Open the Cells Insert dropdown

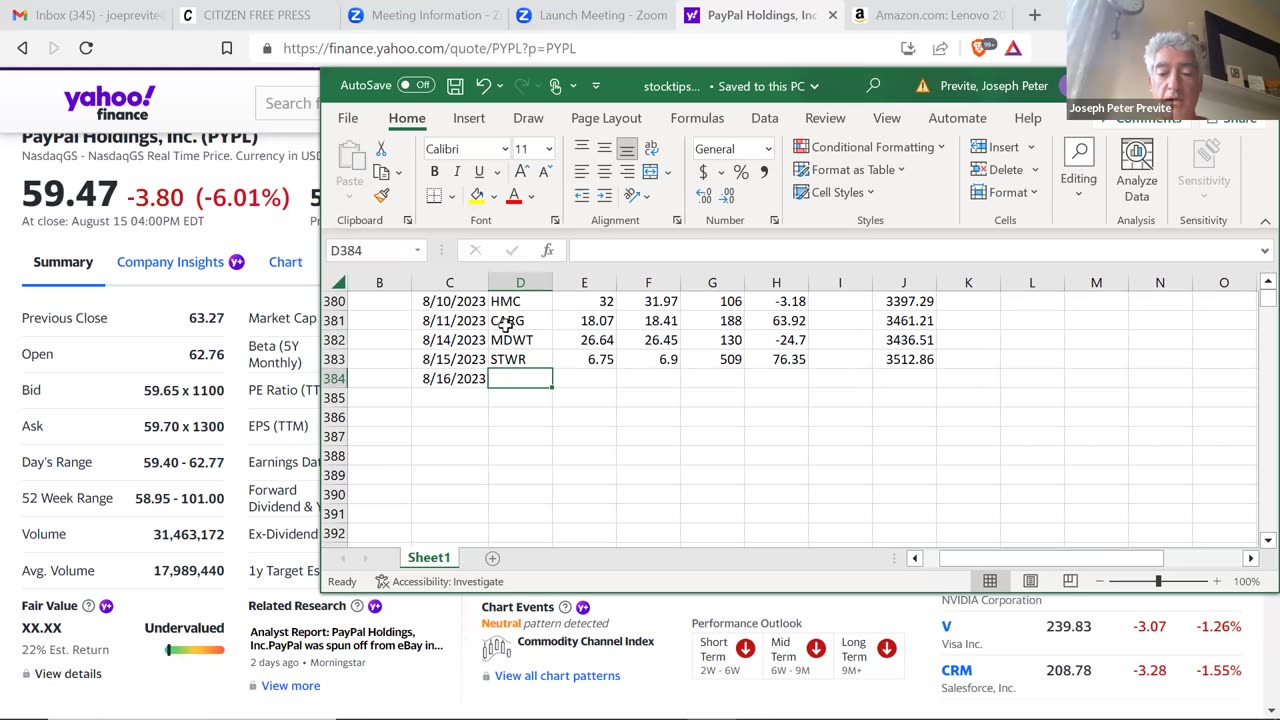pyautogui.click(x=1003, y=147)
